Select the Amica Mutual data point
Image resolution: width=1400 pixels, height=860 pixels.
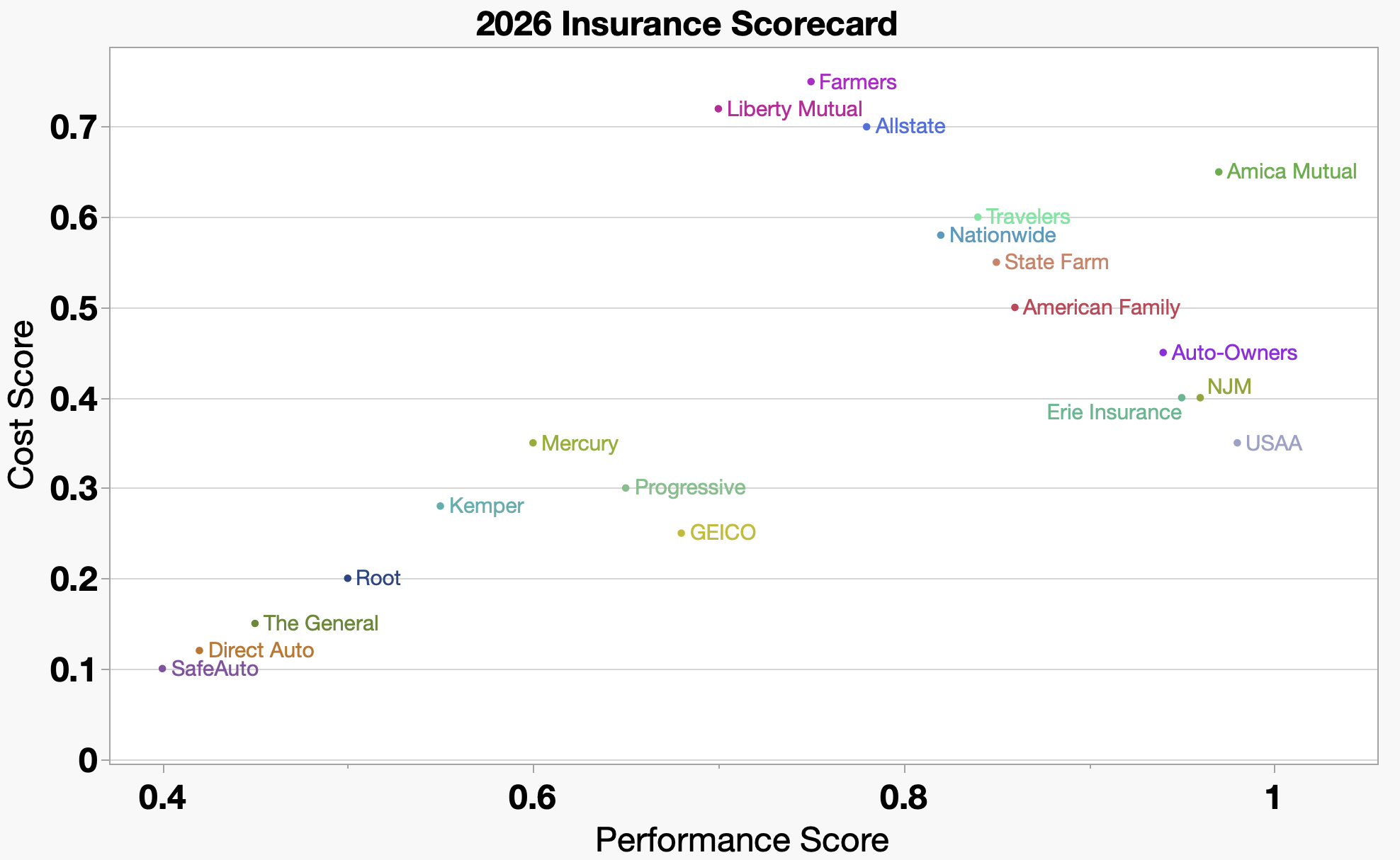[x=1219, y=172]
